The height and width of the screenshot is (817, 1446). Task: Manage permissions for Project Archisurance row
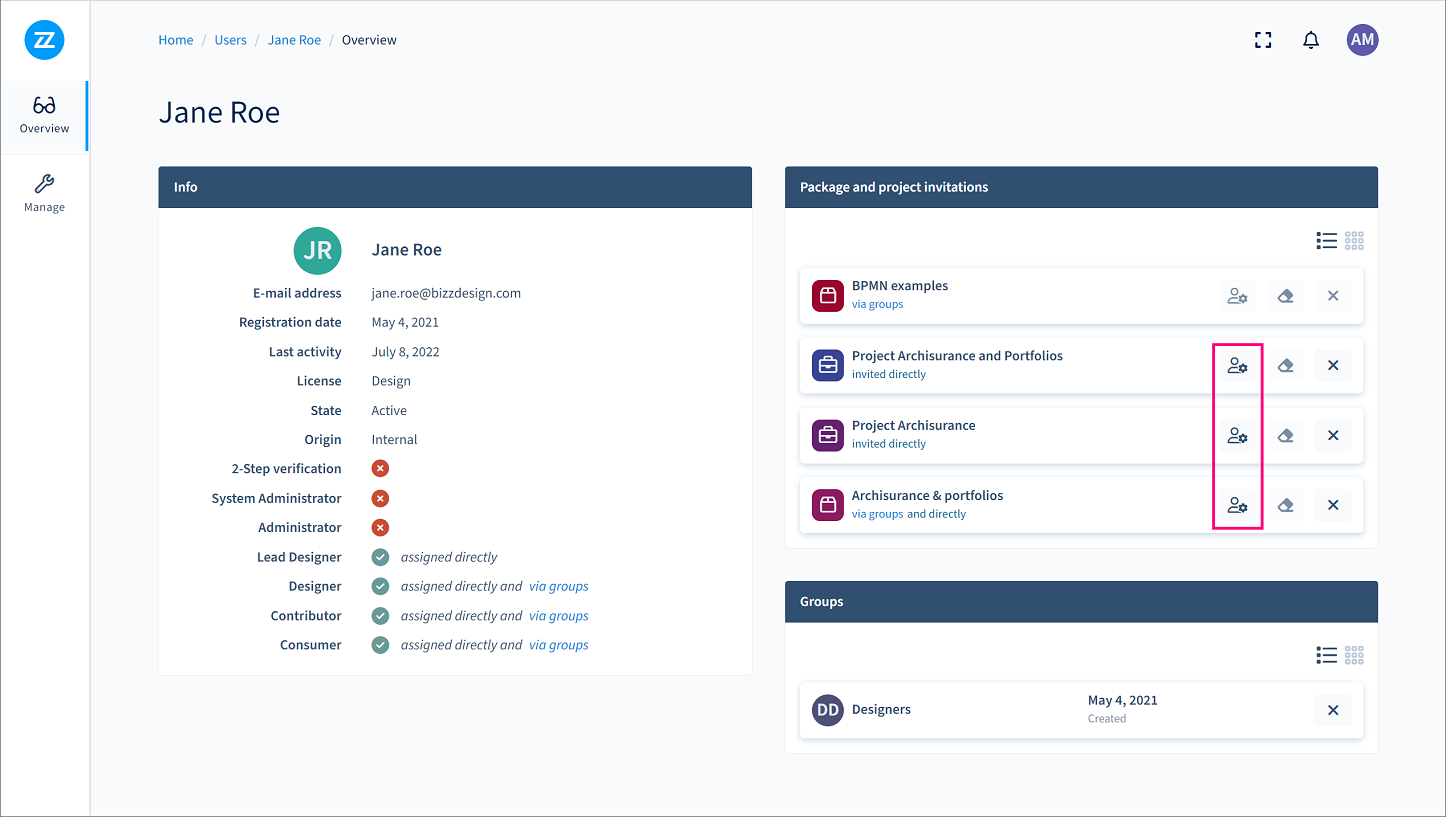tap(1237, 436)
